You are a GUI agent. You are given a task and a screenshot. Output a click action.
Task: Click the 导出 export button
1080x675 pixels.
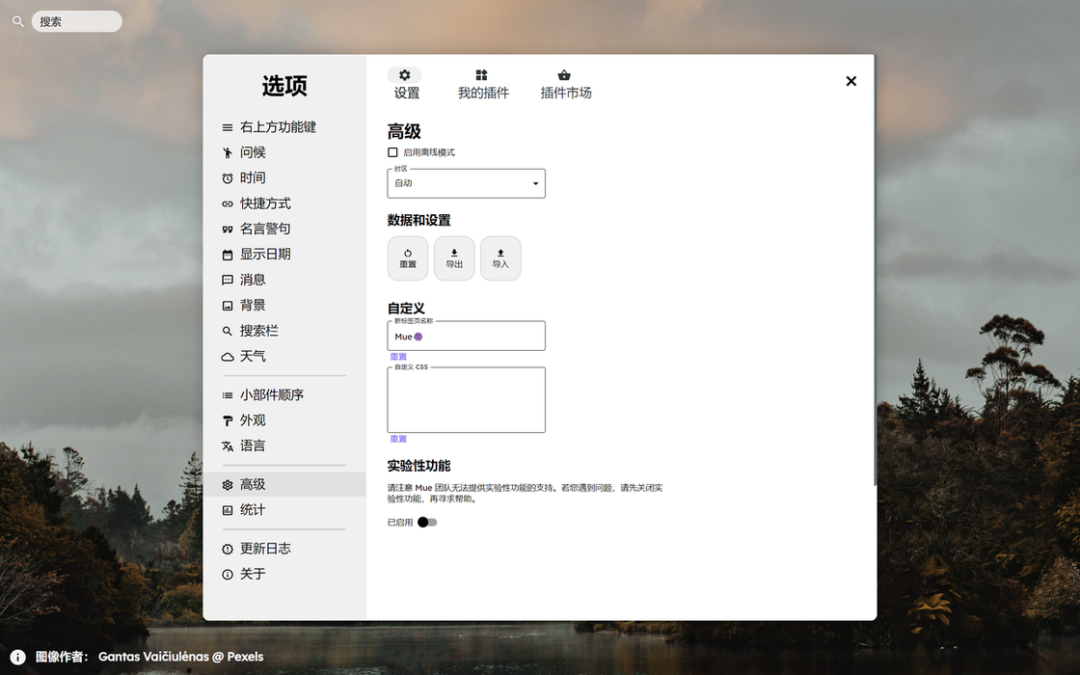click(454, 258)
